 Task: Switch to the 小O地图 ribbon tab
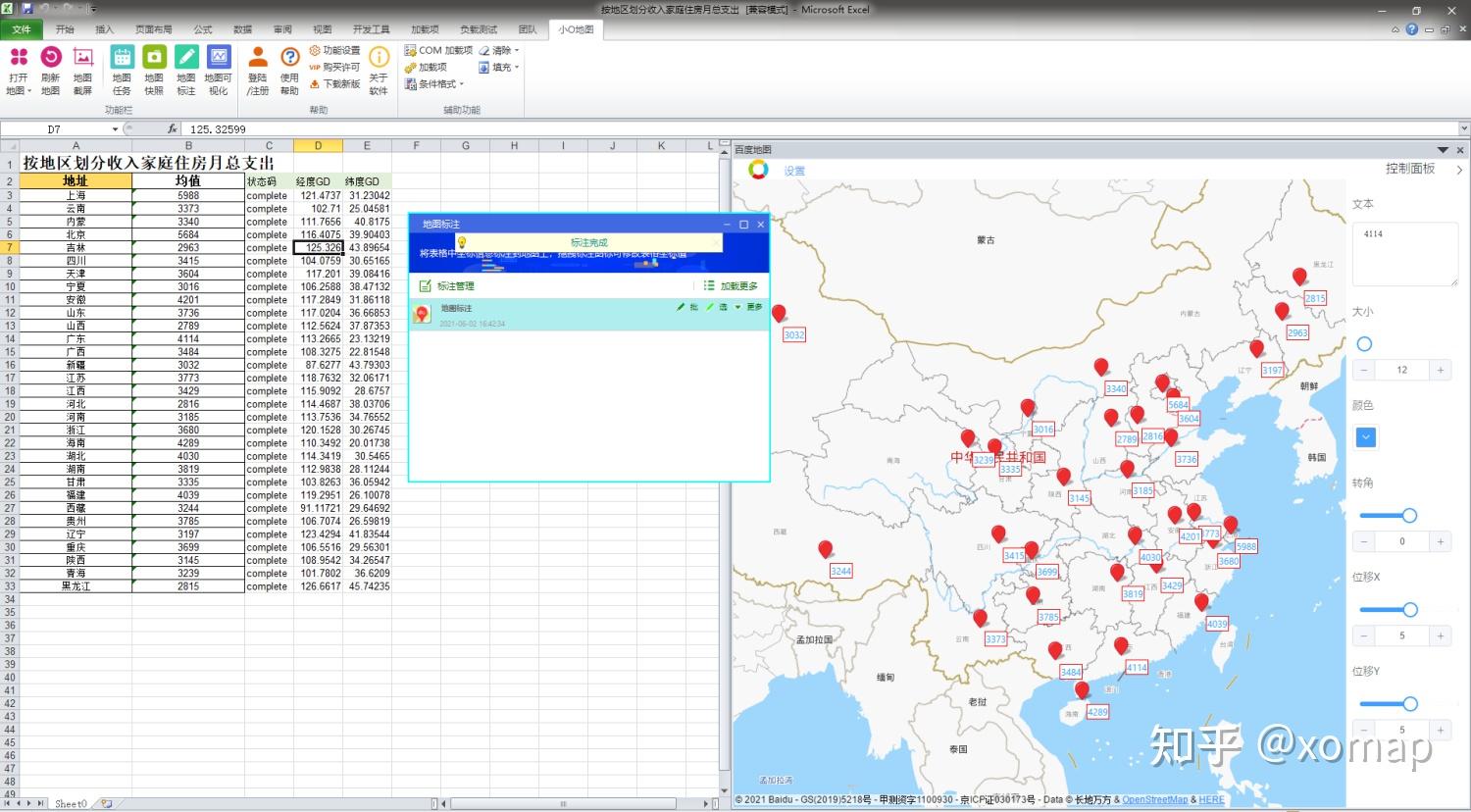point(576,29)
